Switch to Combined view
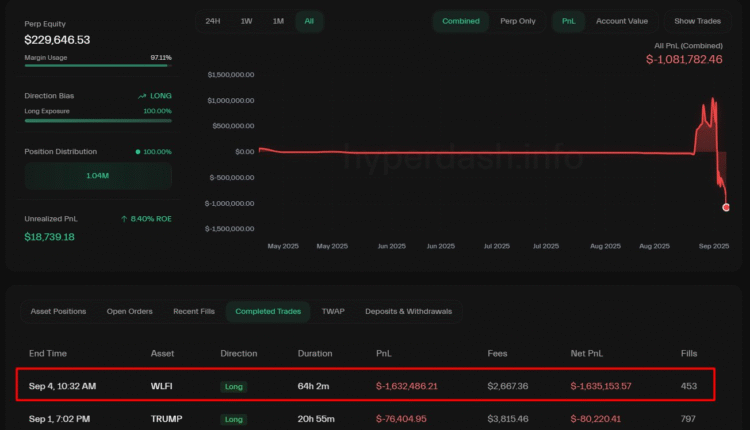Viewport: 750px width, 430px height. pyautogui.click(x=461, y=21)
